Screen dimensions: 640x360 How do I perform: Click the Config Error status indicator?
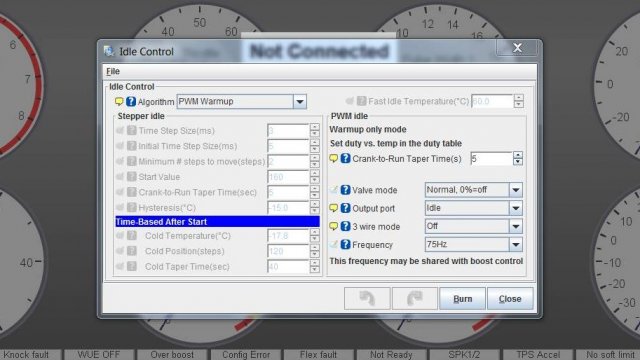tap(246, 355)
